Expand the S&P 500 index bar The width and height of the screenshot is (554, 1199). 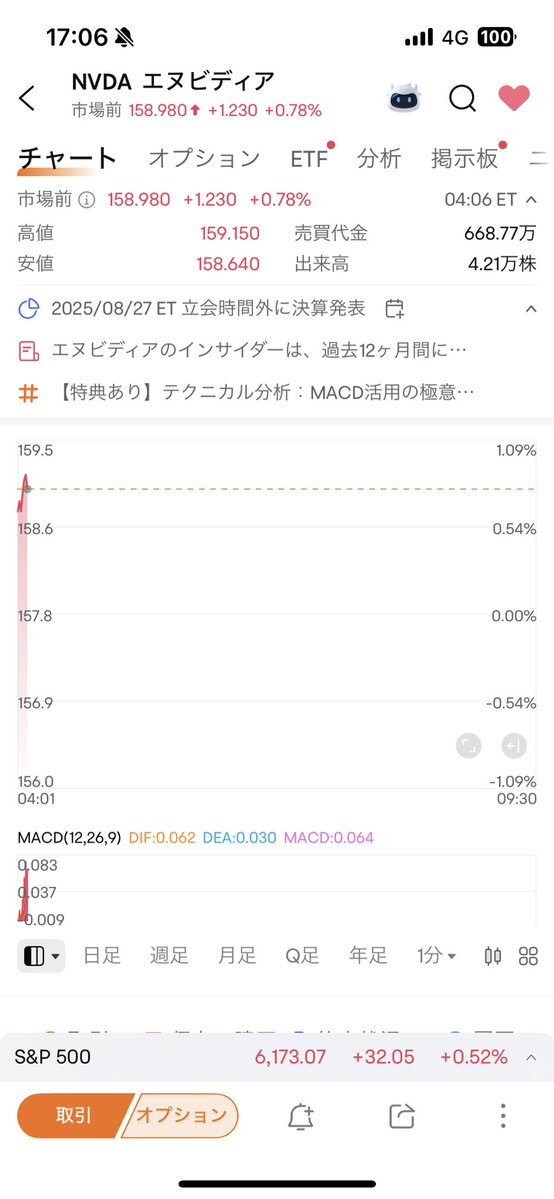(x=531, y=1058)
